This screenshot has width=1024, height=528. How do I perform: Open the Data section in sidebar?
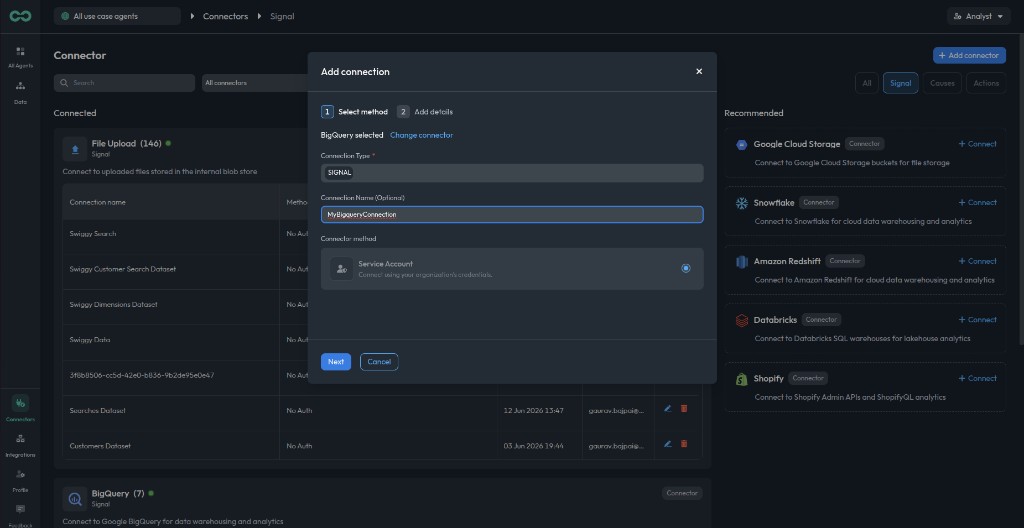click(x=20, y=93)
